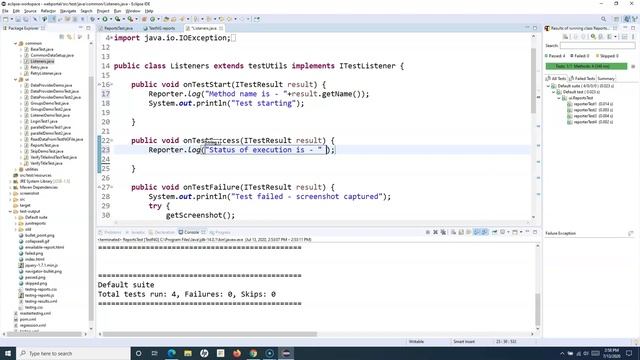Select SkipDemoTest.java in Package Explorer
The height and width of the screenshot is (360, 640).
[x=47, y=151]
